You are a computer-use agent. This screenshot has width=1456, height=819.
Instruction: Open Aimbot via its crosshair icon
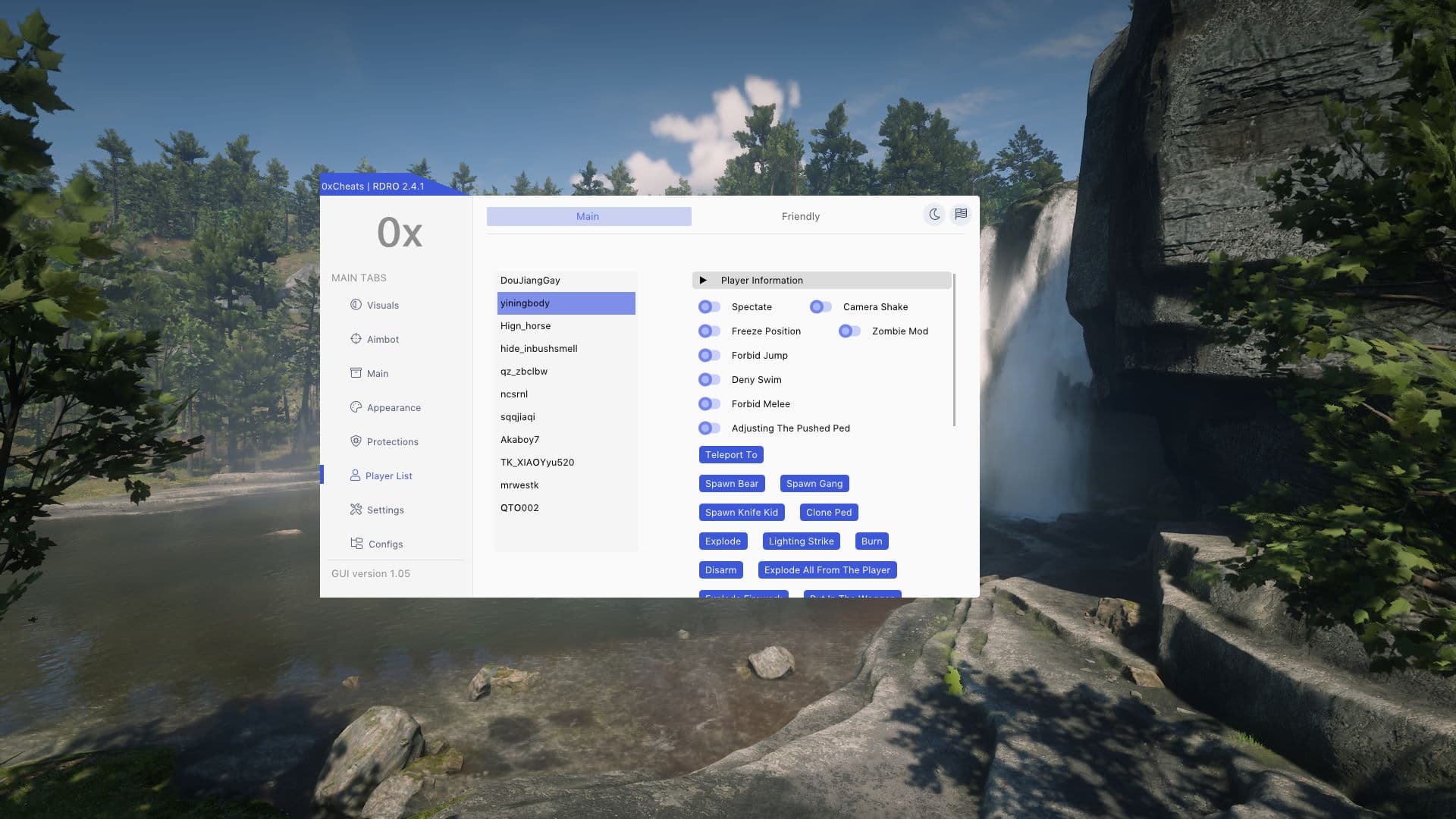pyautogui.click(x=356, y=339)
